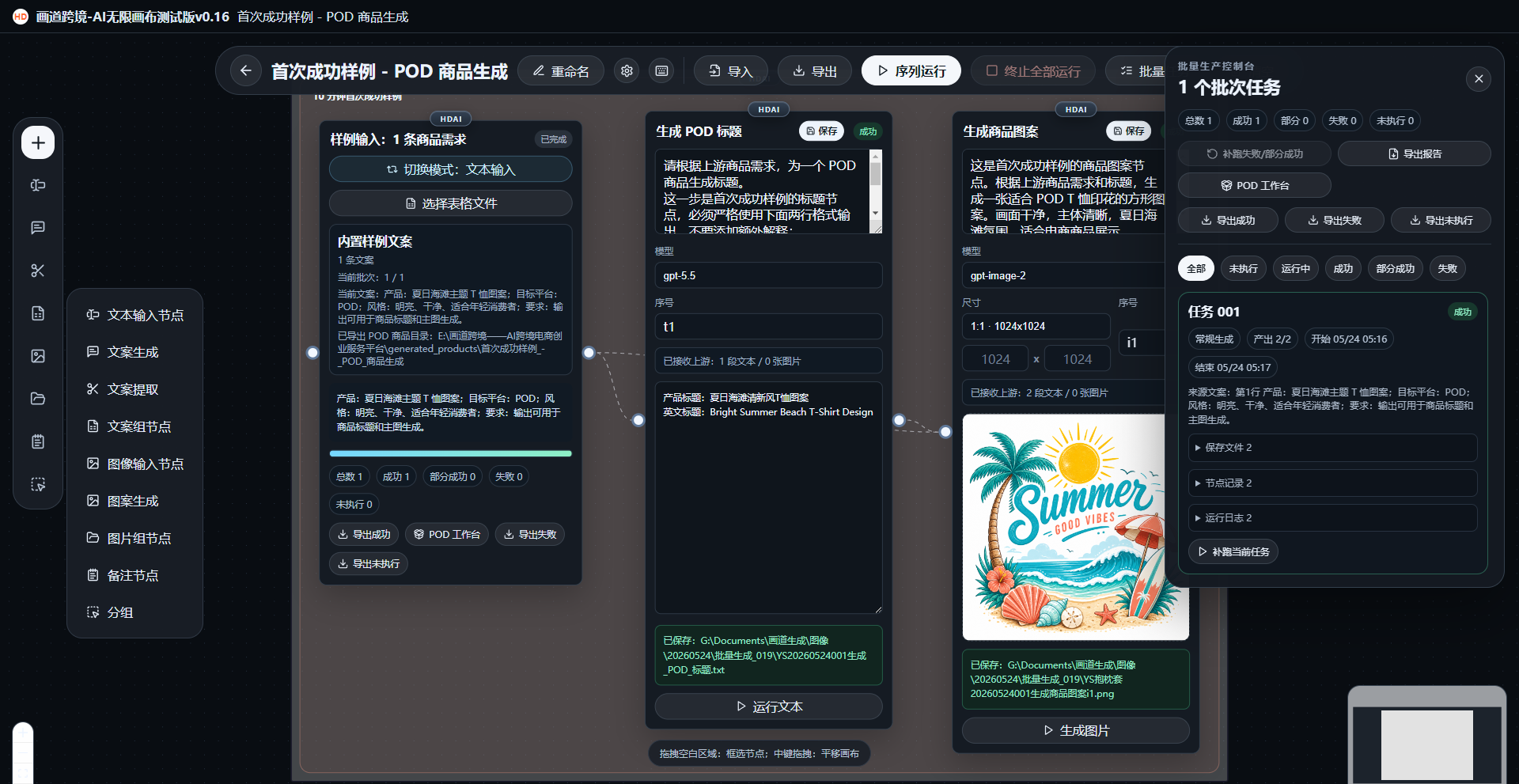Click 保存 on 生成 POD 标题 node
This screenshot has width=1519, height=784.
click(x=821, y=131)
